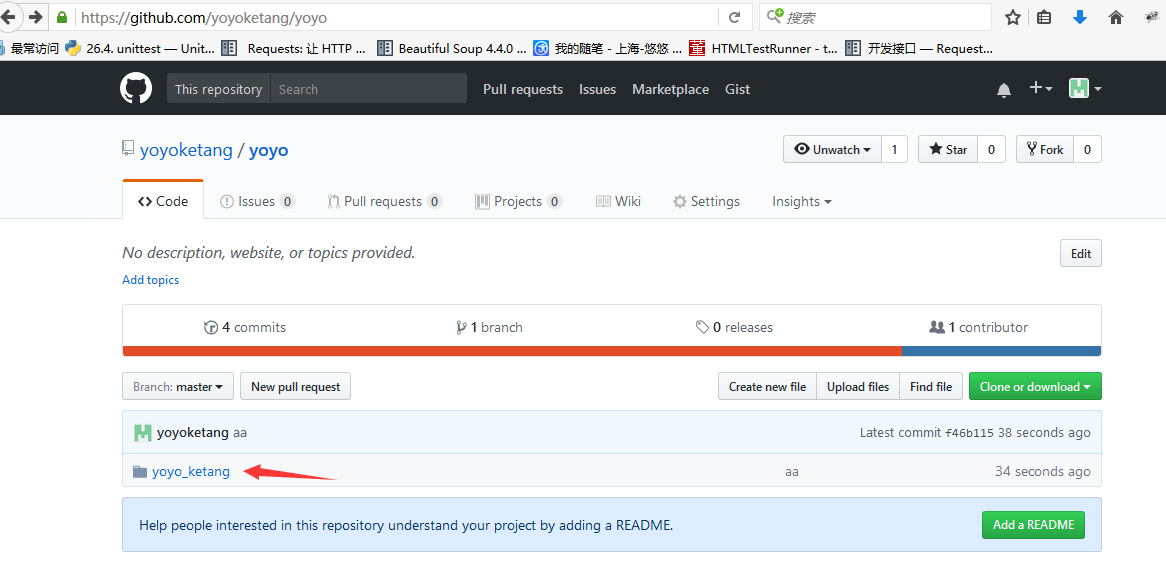1166x578 pixels.
Task: Click Edit description button
Action: (1080, 254)
